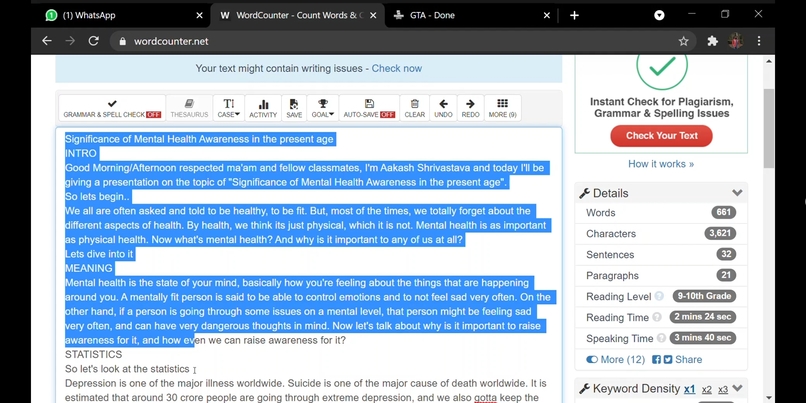Click the INTRO heading in the text
Screen dimensions: 806x403
coord(81,153)
